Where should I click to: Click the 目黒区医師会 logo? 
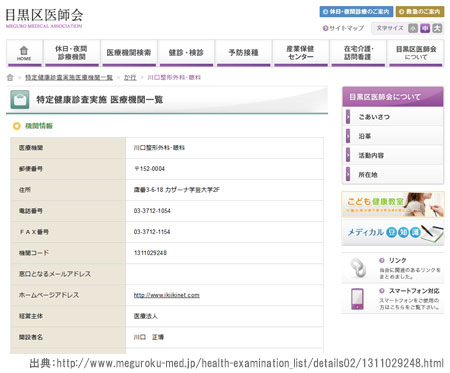click(x=44, y=17)
